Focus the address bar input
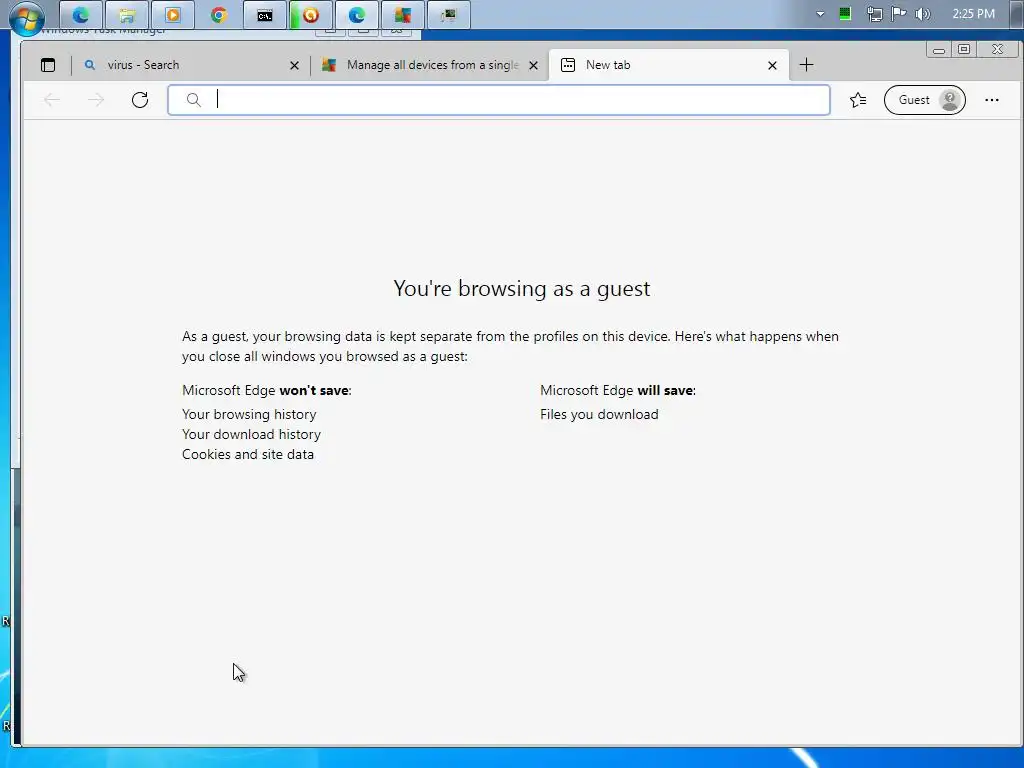The image size is (1024, 768). pos(499,100)
